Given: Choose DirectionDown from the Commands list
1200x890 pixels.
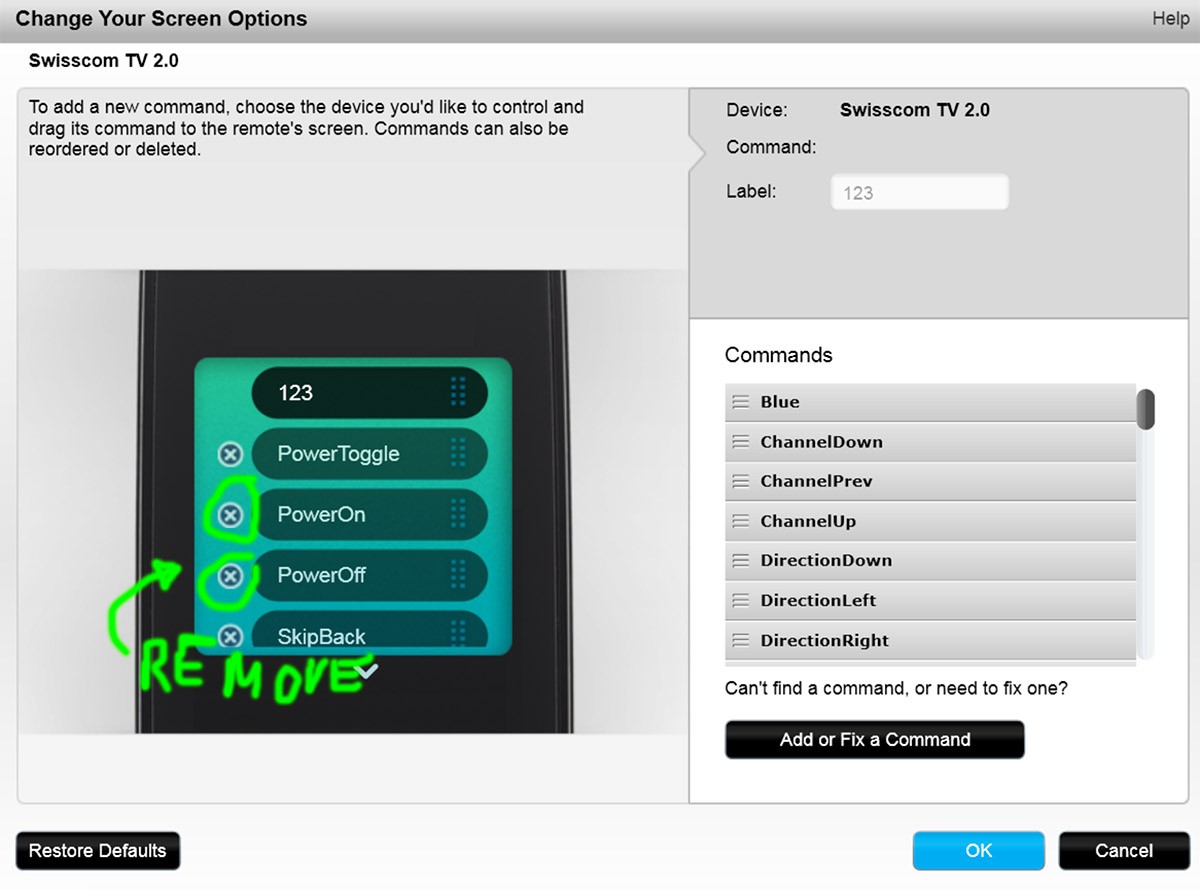Looking at the screenshot, I should tap(930, 561).
